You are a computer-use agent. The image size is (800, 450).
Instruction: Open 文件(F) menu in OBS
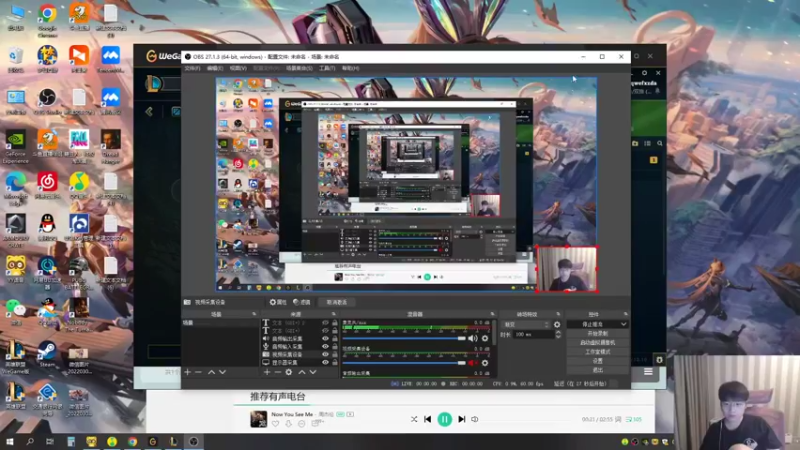pos(192,68)
